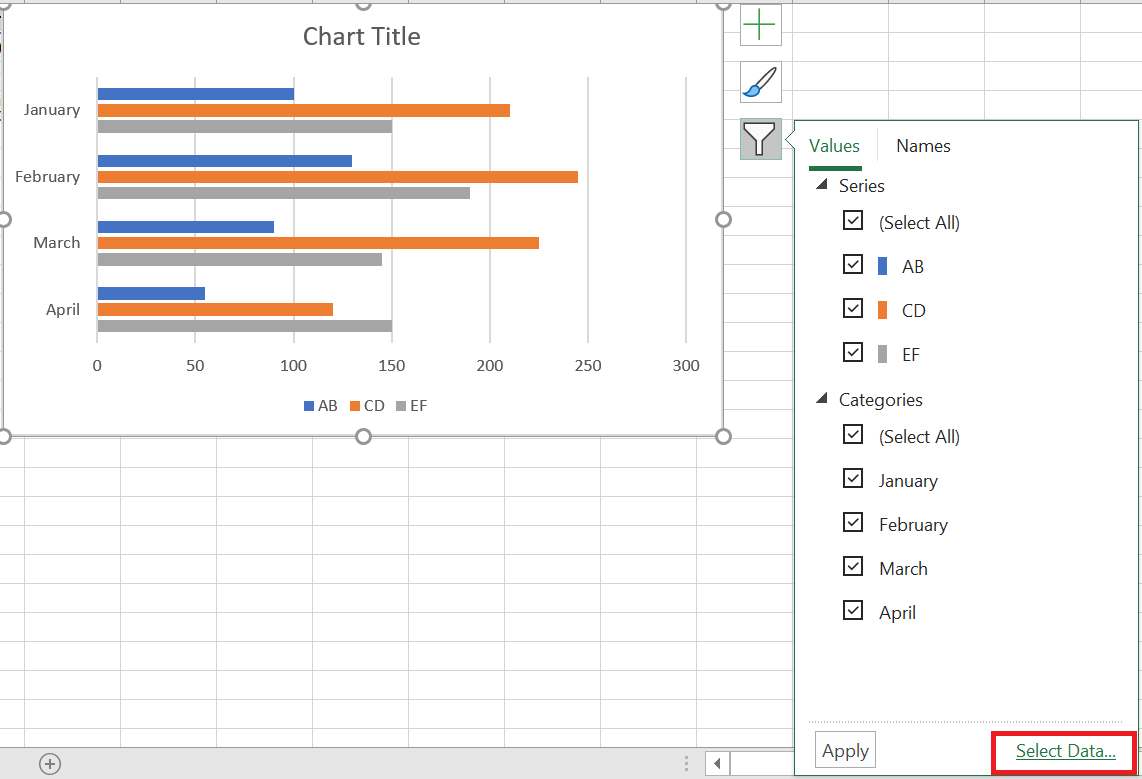Collapse the Series section triangle

[822, 184]
